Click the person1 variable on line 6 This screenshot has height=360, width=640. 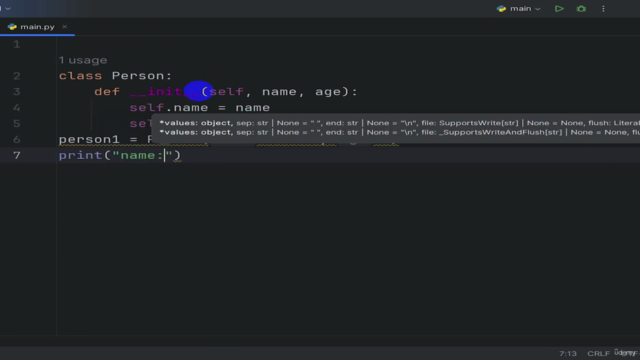pos(89,140)
